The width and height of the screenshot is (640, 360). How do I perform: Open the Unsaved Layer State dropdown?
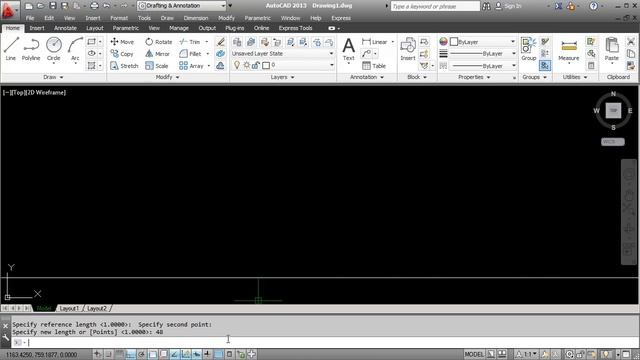282,53
